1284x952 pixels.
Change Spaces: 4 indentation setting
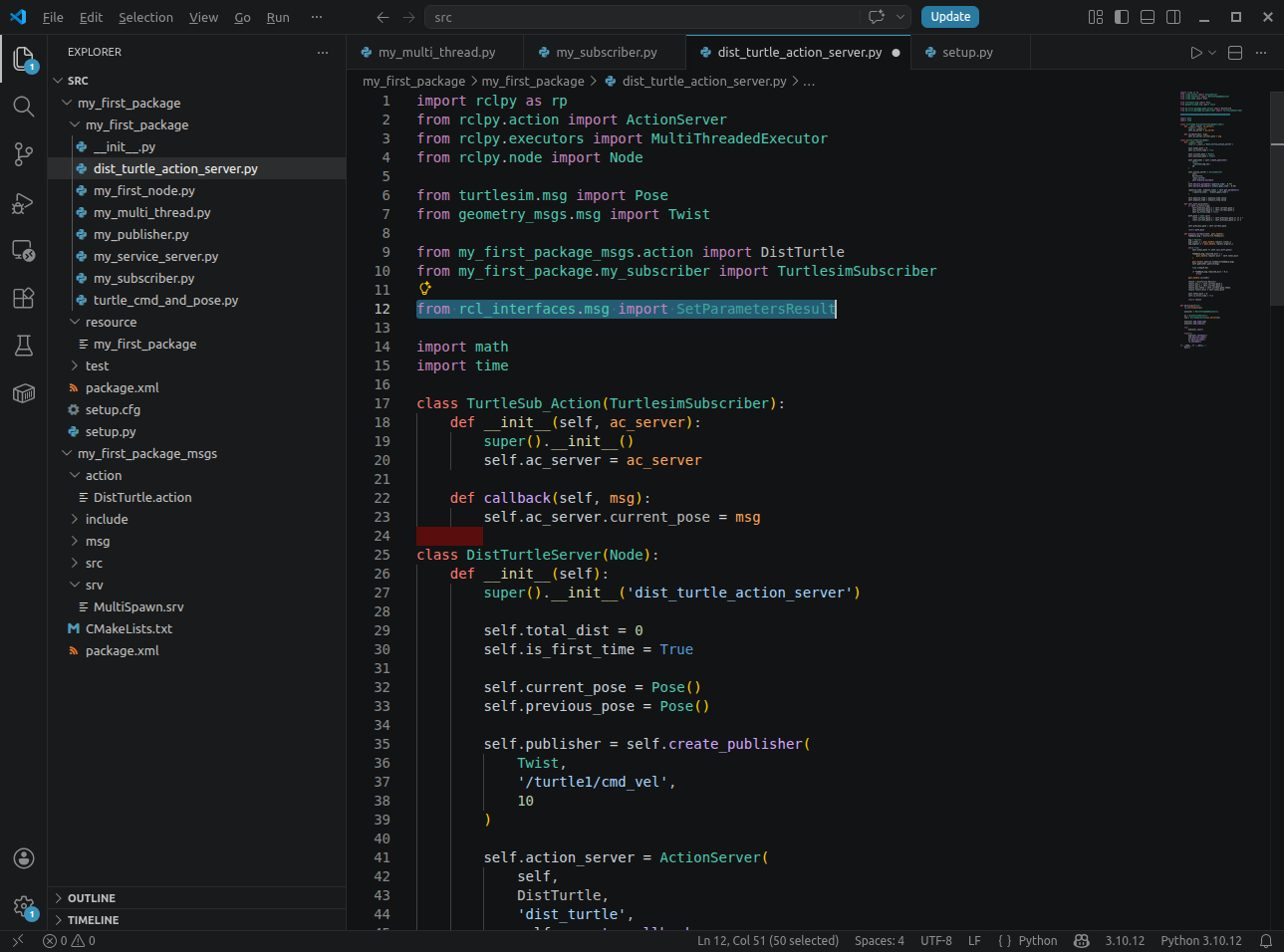tap(880, 941)
